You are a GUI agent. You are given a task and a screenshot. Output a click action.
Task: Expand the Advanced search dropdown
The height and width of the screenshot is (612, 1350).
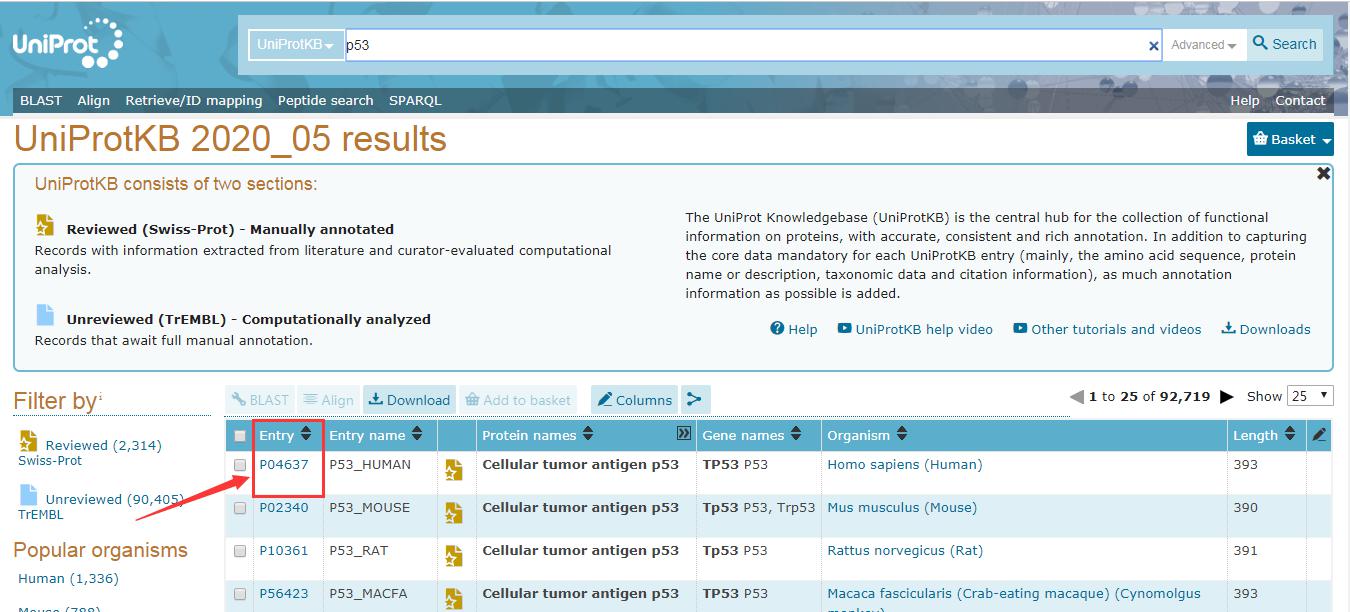[1203, 45]
